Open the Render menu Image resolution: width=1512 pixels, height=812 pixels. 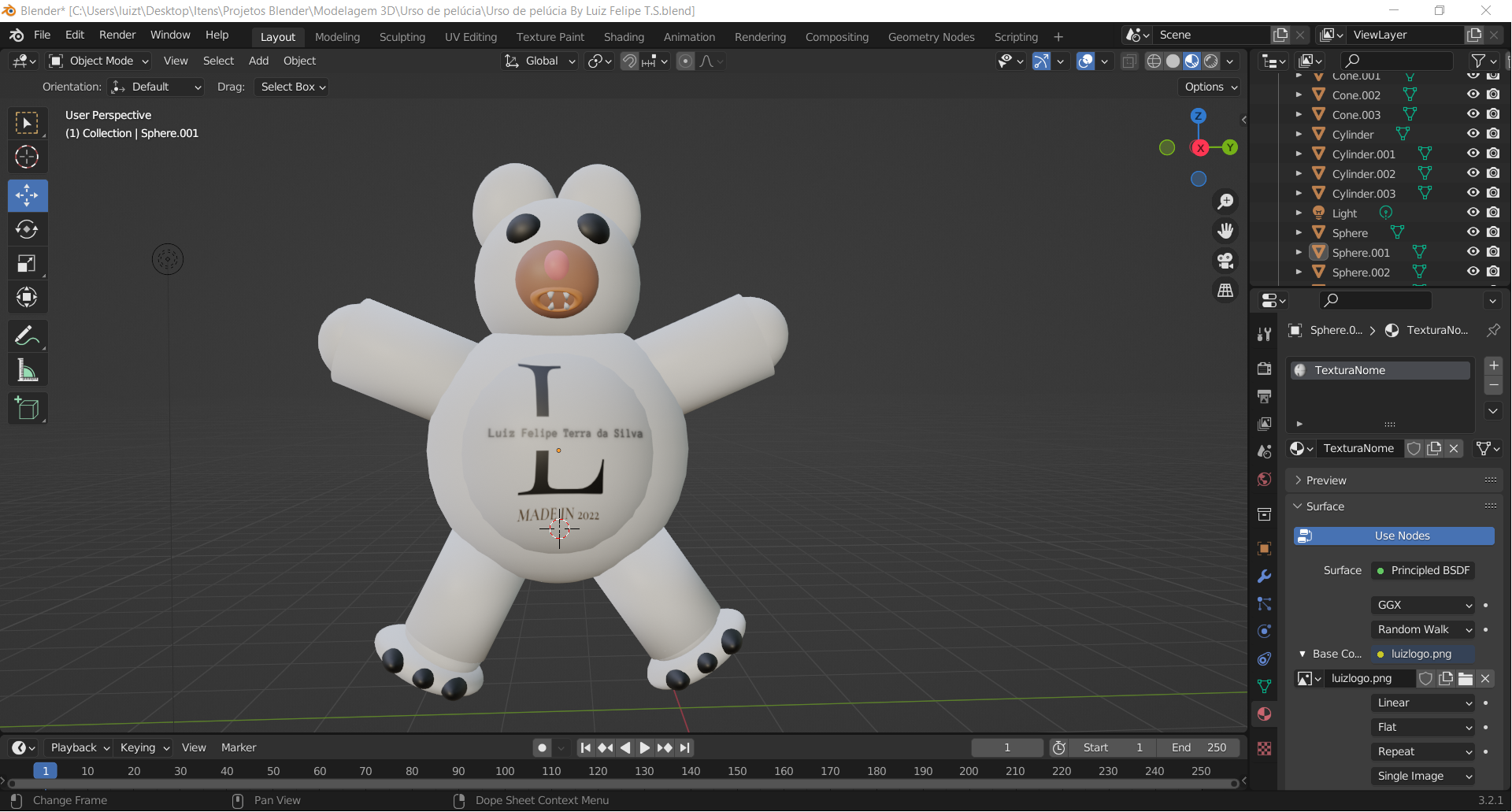tap(117, 35)
